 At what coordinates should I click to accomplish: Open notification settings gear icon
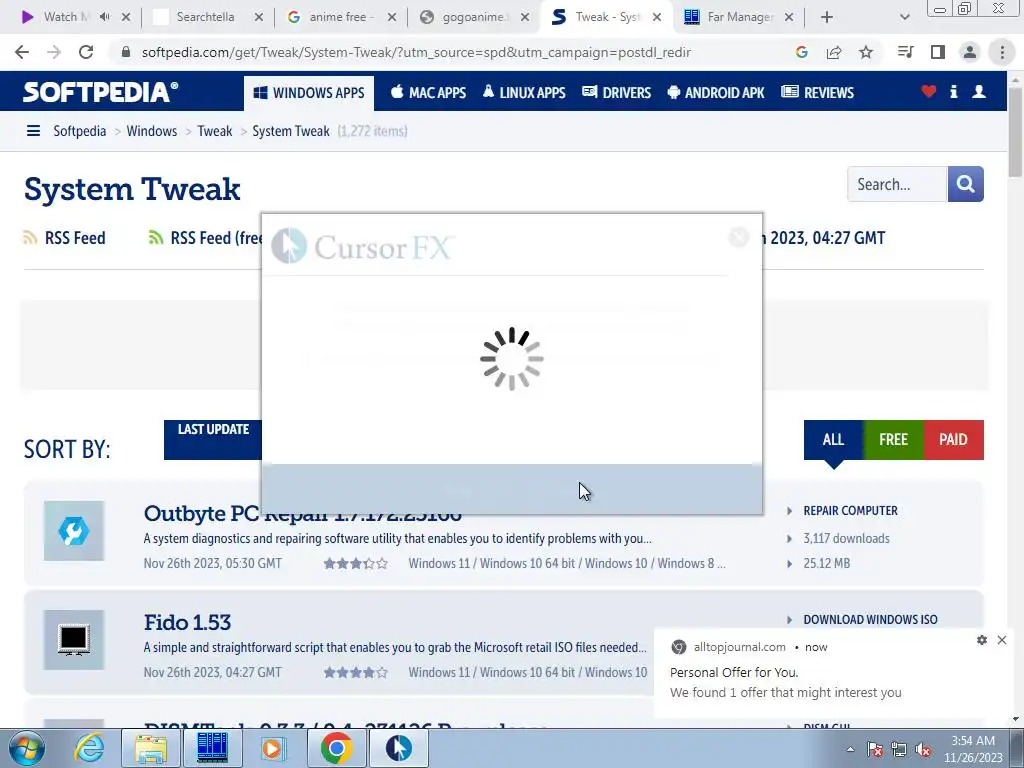coord(982,640)
